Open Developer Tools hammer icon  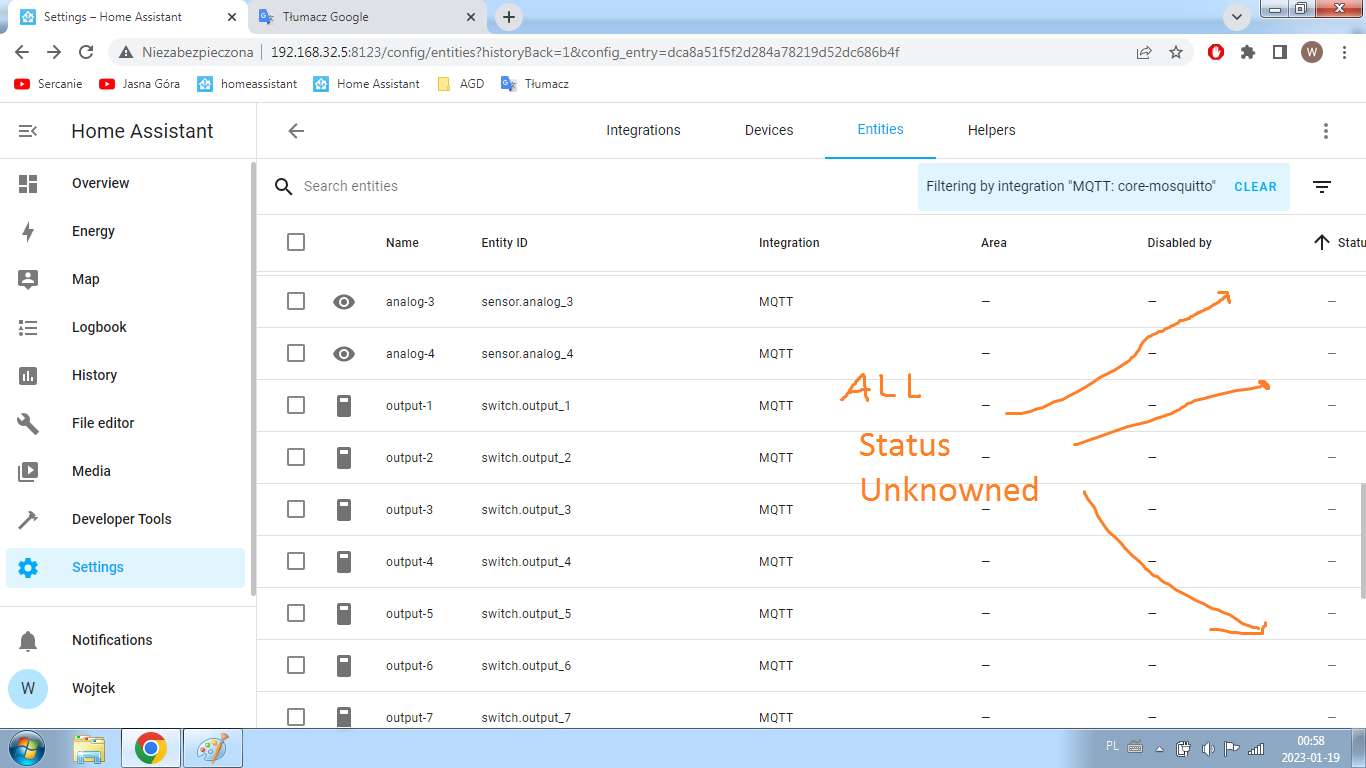pyautogui.click(x=28, y=519)
